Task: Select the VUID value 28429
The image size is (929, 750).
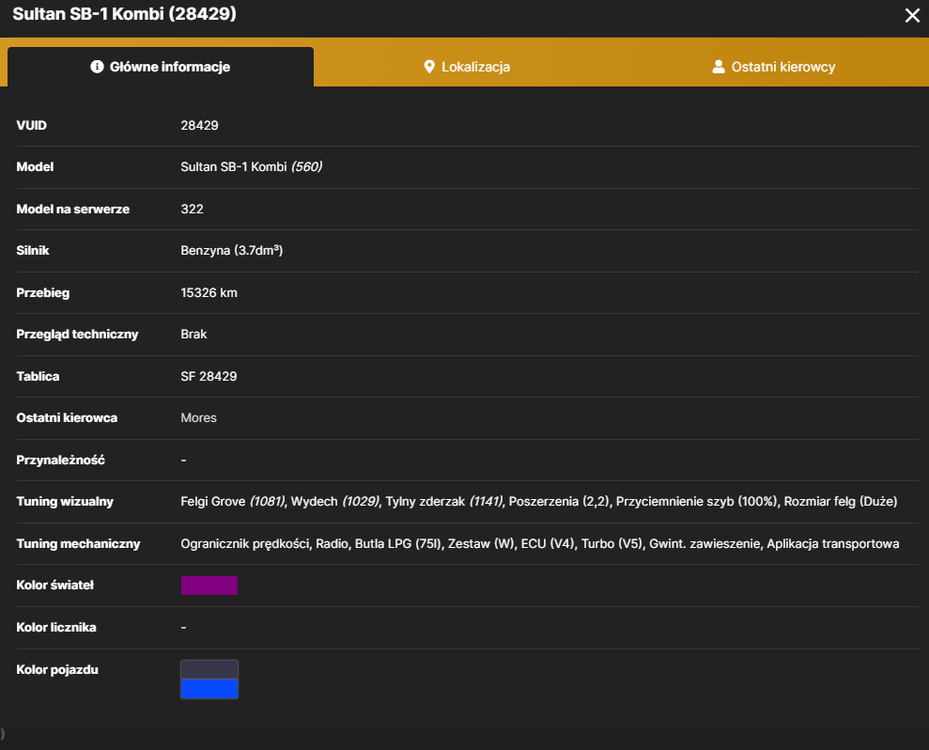Action: coord(200,126)
